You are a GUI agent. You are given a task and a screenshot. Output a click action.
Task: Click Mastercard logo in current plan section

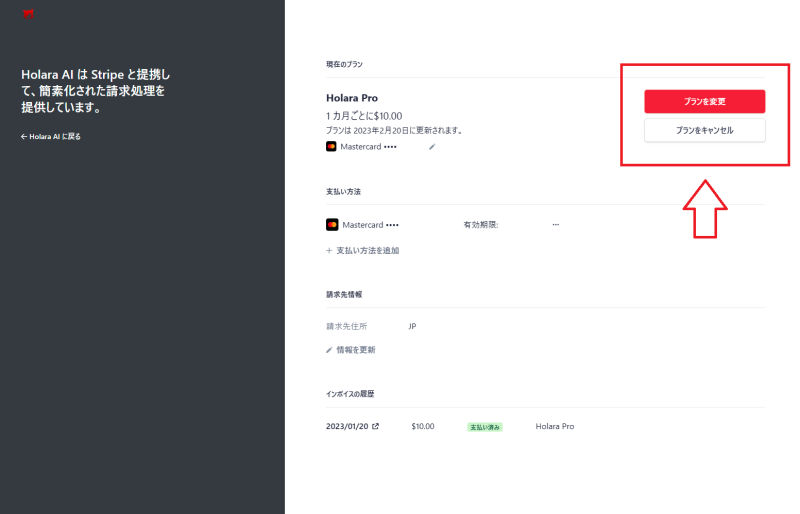(331, 146)
